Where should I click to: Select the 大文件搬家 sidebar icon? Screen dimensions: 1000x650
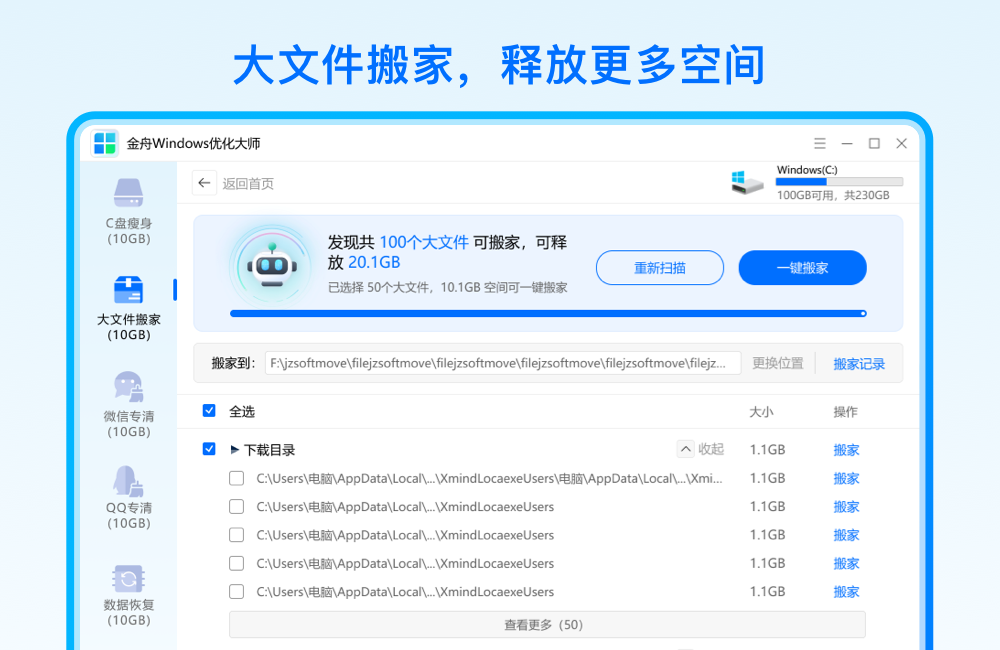[127, 290]
